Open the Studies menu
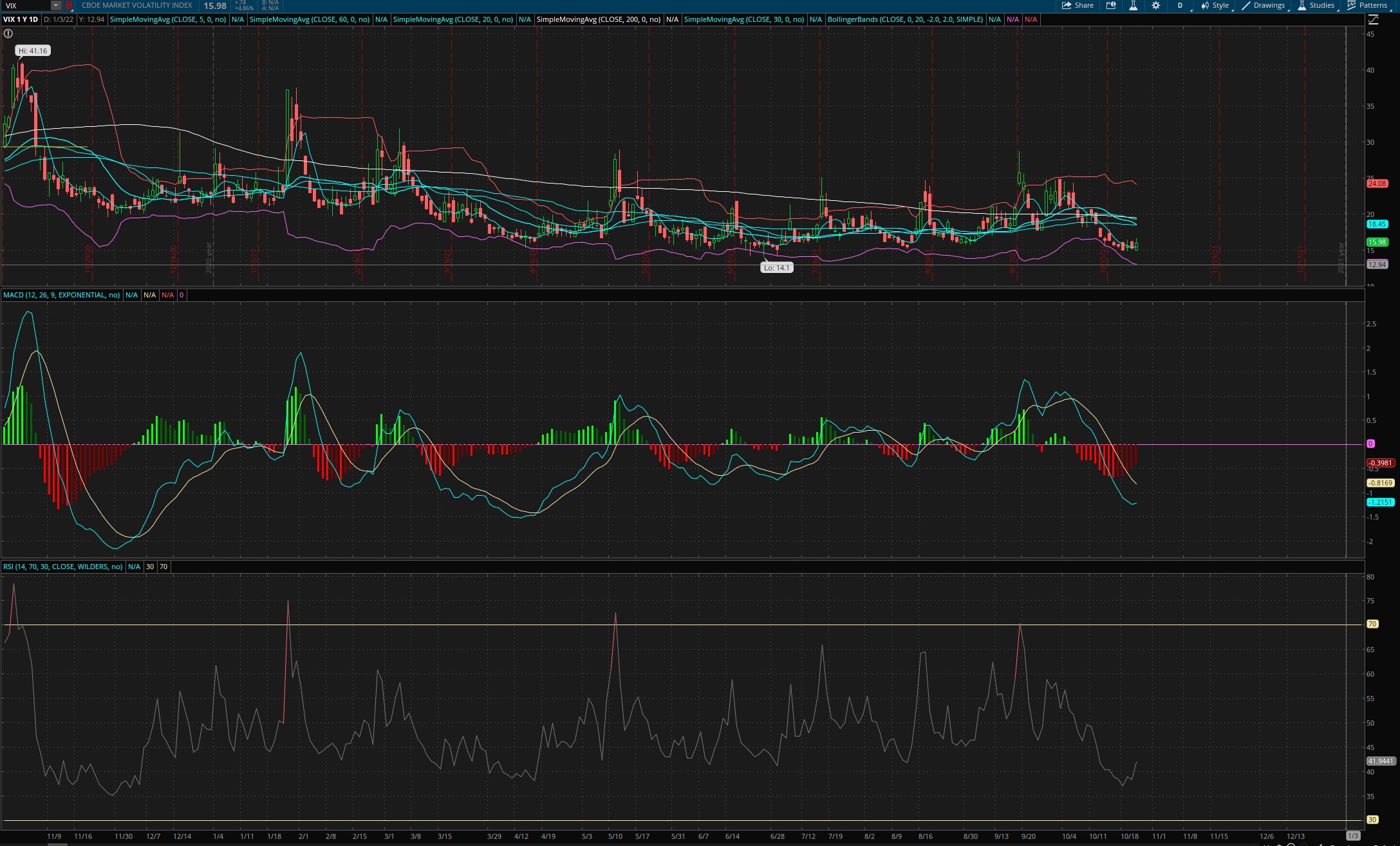Viewport: 1400px width, 846px height. [x=1316, y=5]
